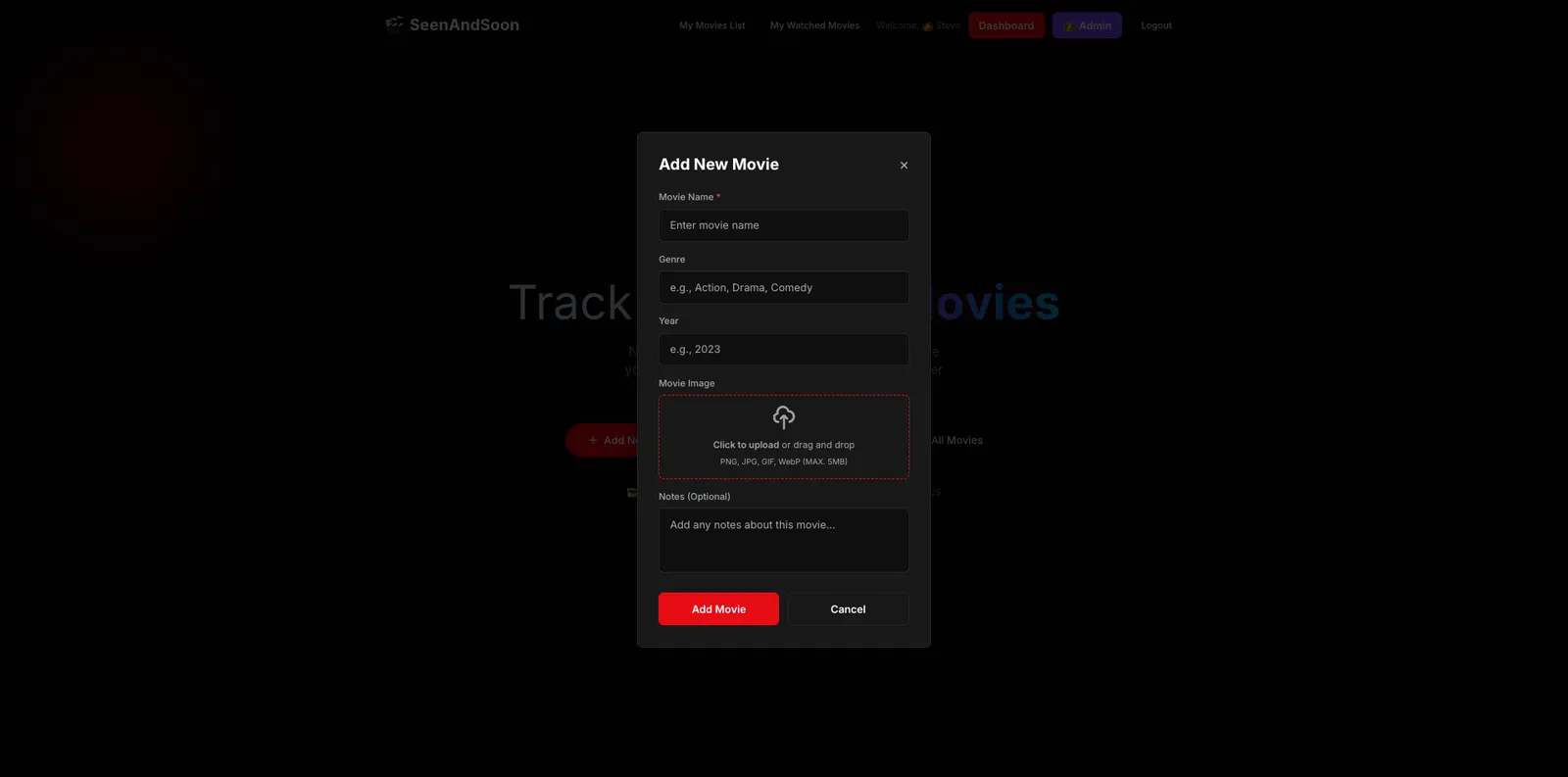Close the Add New Movie dialog
This screenshot has width=1568, height=777.
(x=904, y=166)
